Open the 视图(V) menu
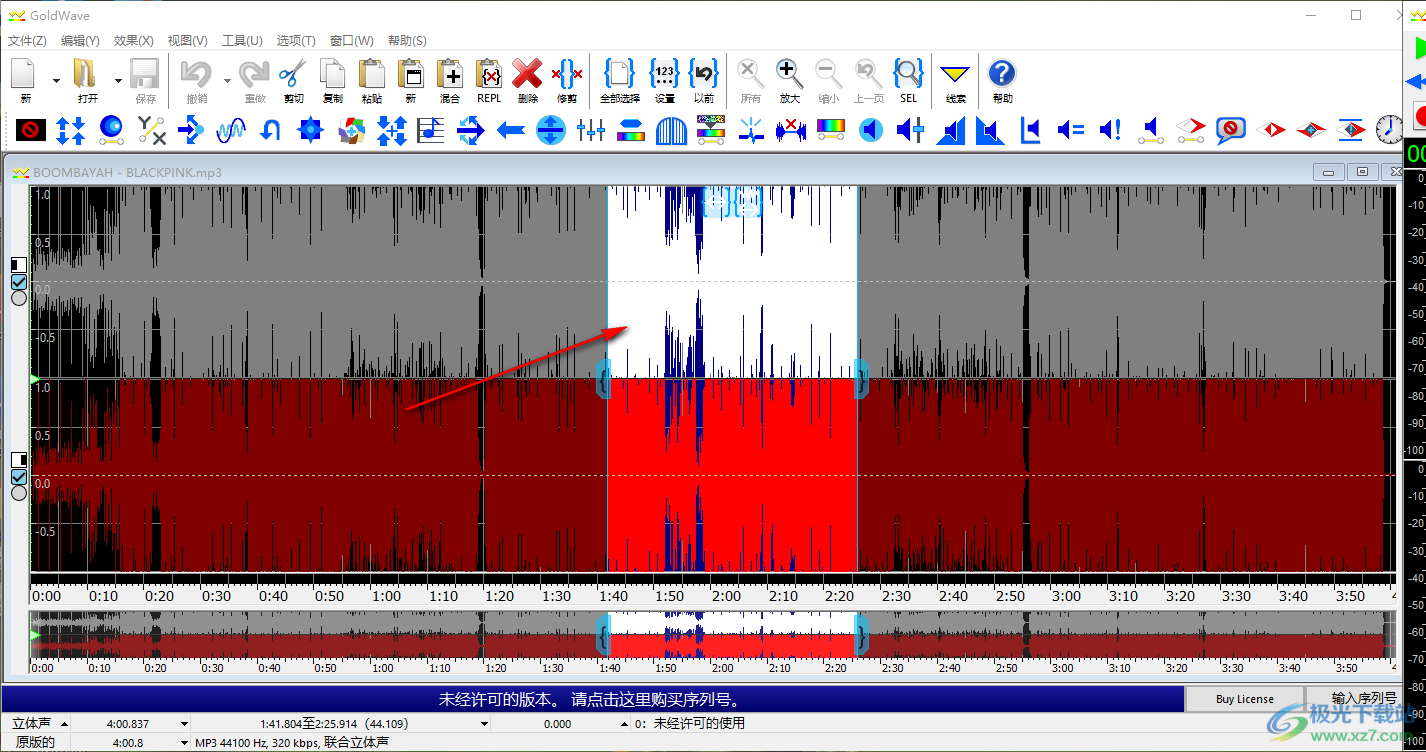 (187, 41)
